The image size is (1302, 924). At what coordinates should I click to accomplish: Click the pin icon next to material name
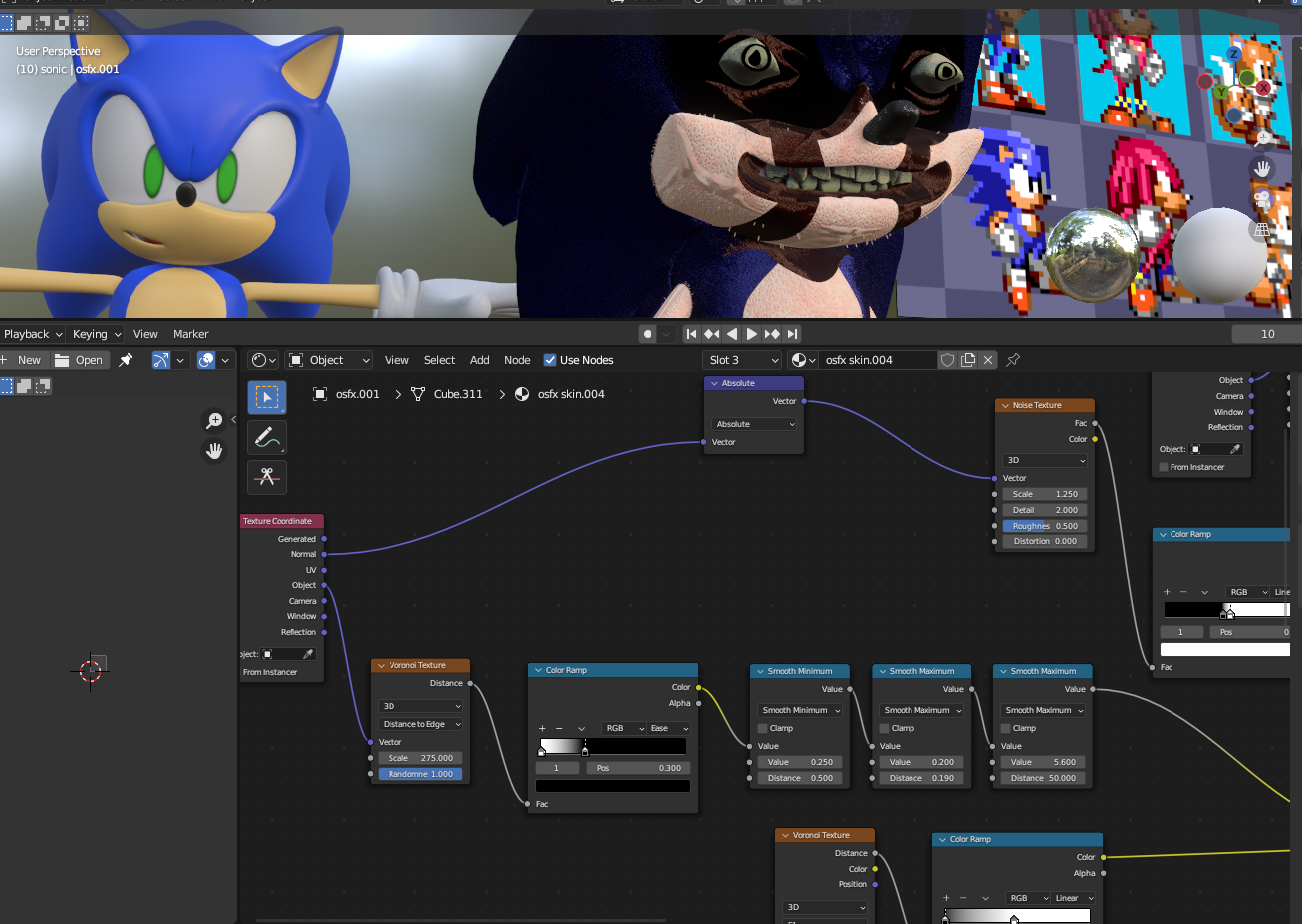pyautogui.click(x=1013, y=360)
